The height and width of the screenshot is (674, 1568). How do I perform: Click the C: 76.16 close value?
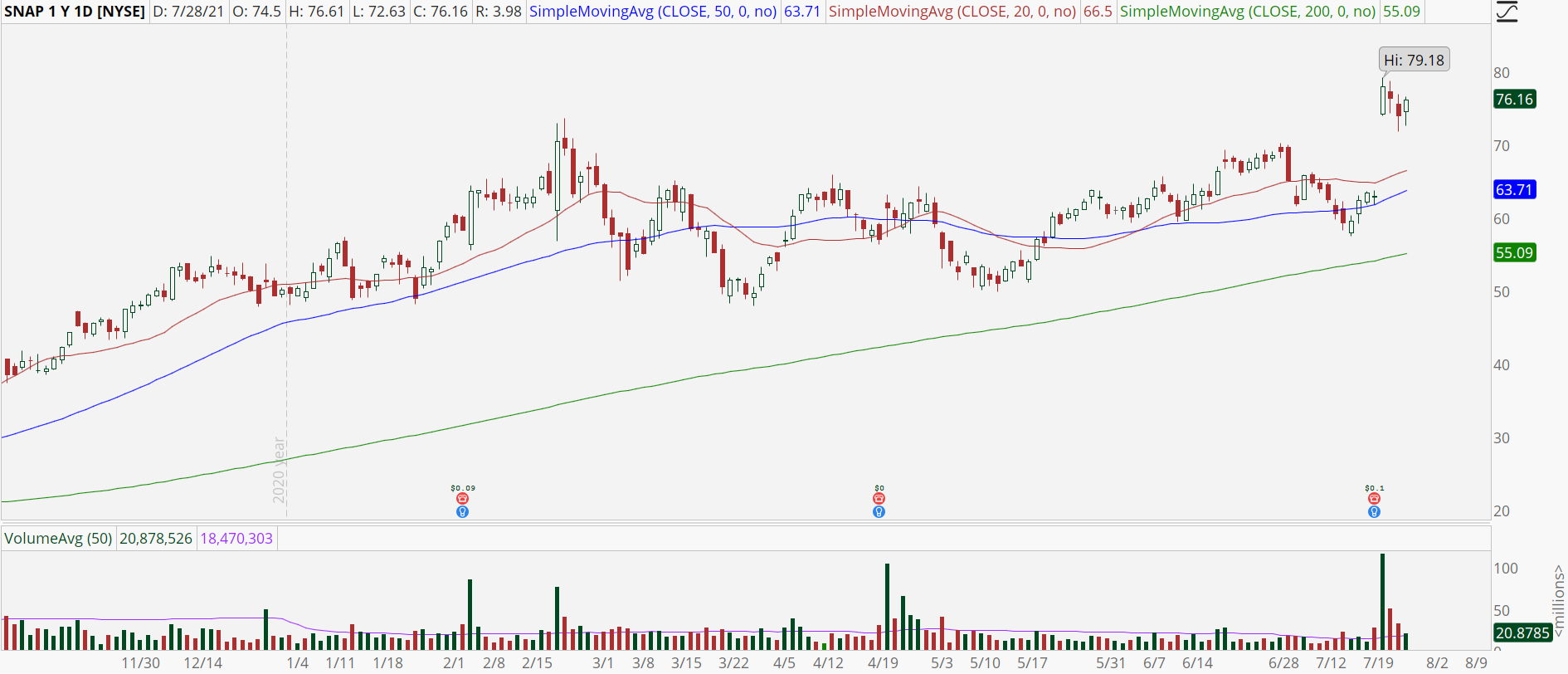(441, 12)
